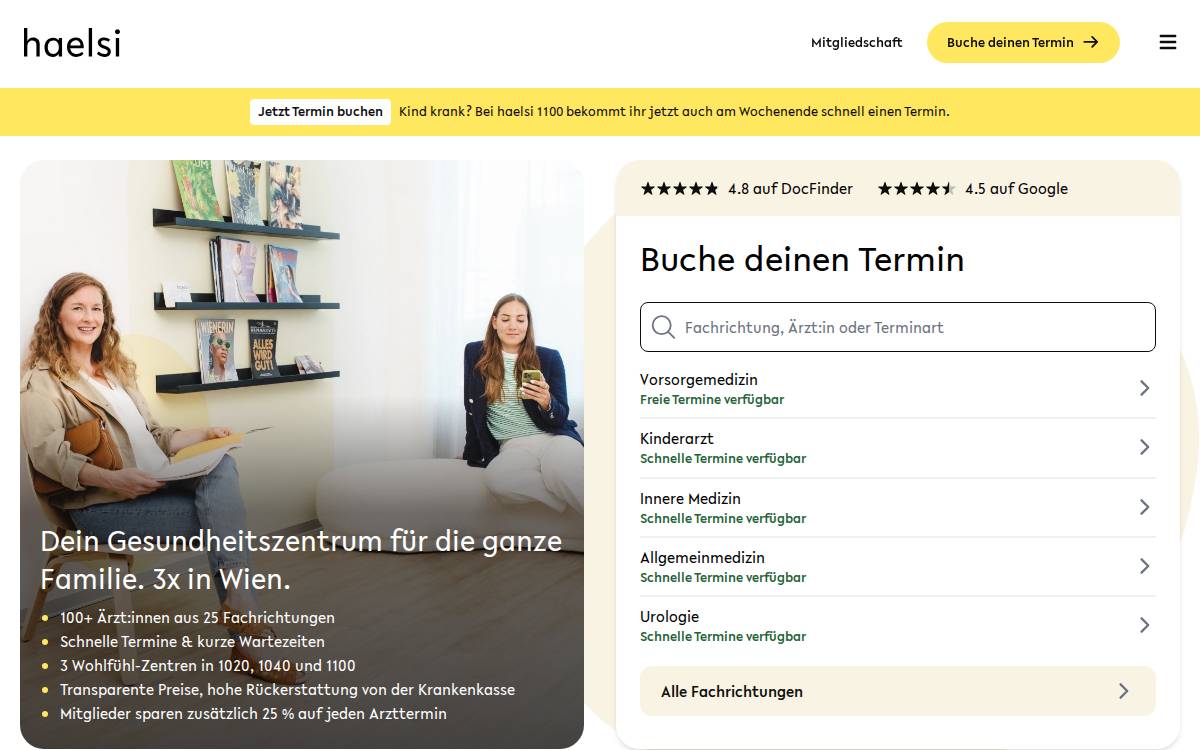Click the search magnifier icon
Screen dimensions: 1200x750
coord(662,327)
